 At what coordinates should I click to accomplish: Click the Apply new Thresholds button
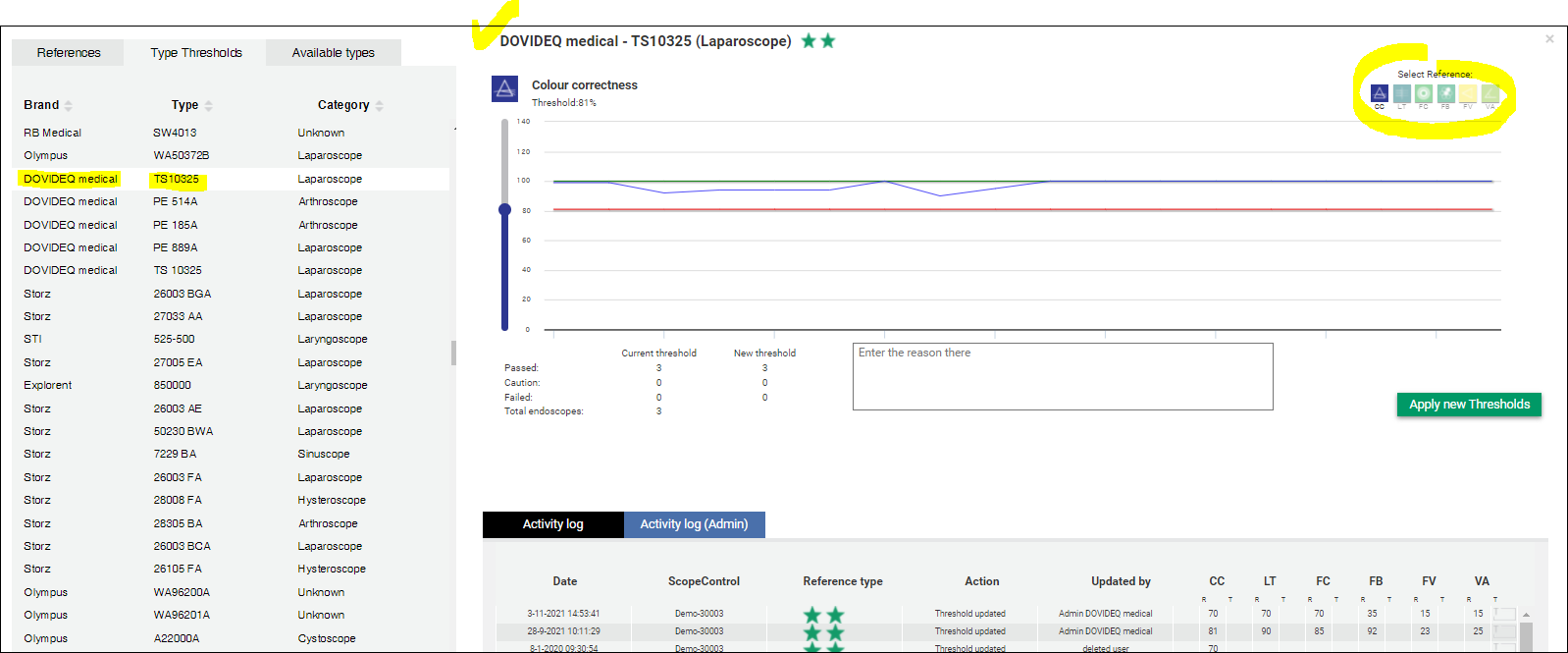pyautogui.click(x=1469, y=405)
